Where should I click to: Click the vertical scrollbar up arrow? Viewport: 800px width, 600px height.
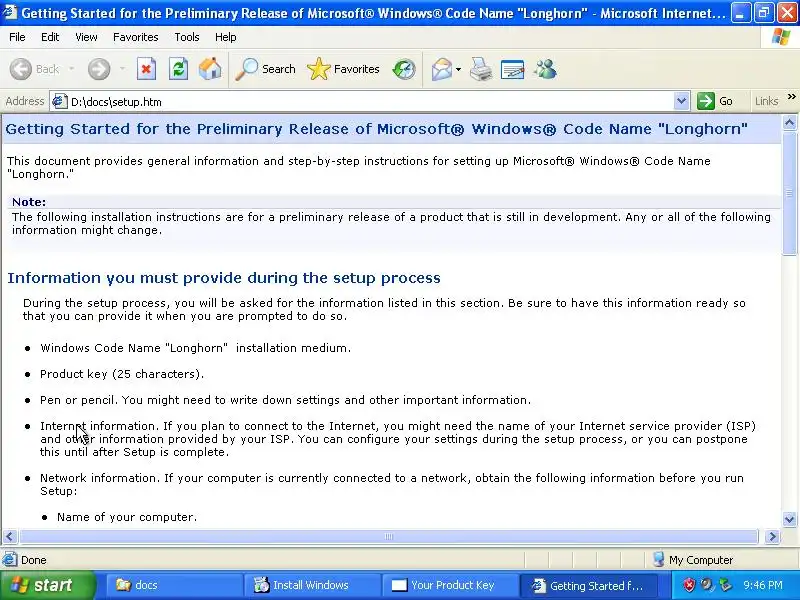pos(789,122)
